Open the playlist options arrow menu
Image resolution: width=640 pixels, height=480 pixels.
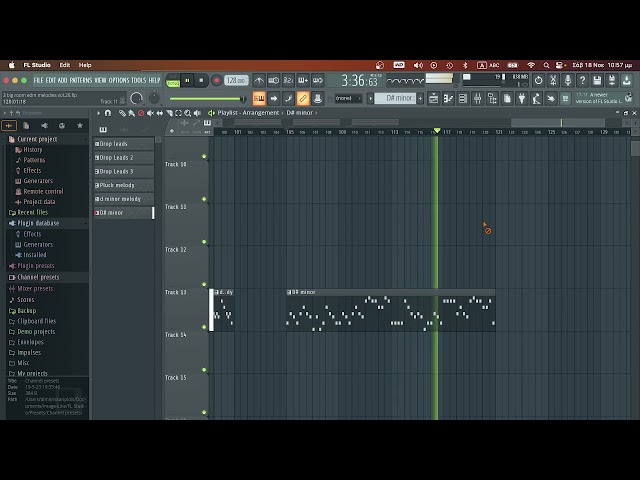coord(98,113)
